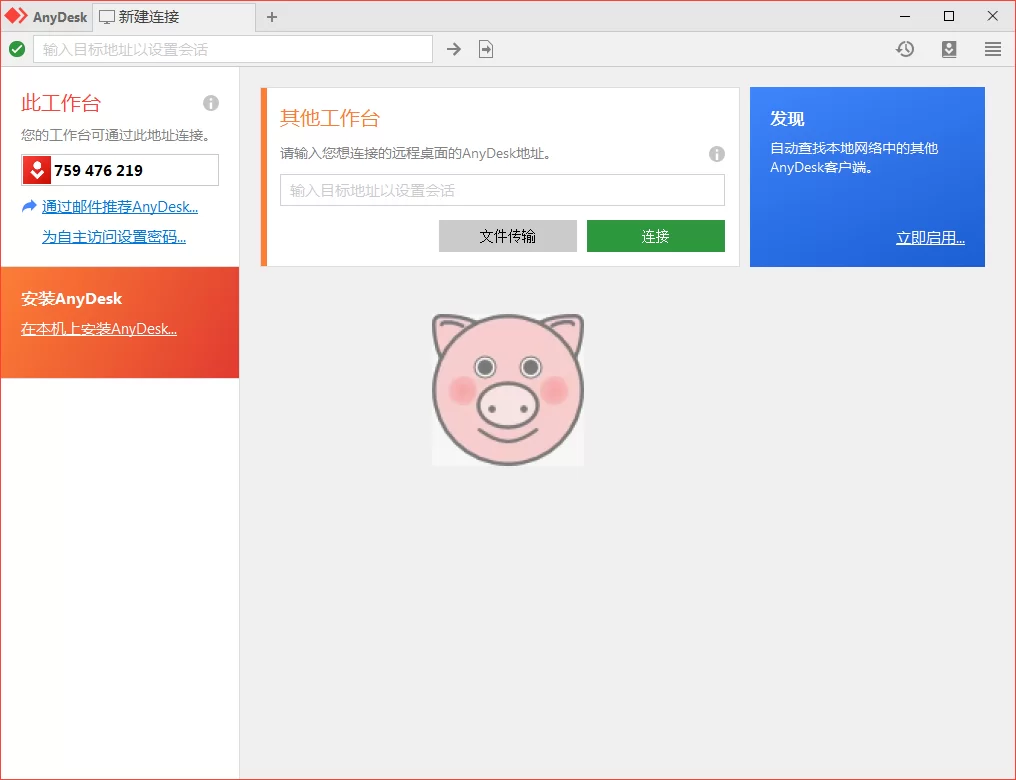Screen dimensions: 1016x780
Task: Click the 安装AnyDesk heading
Action: pyautogui.click(x=71, y=299)
